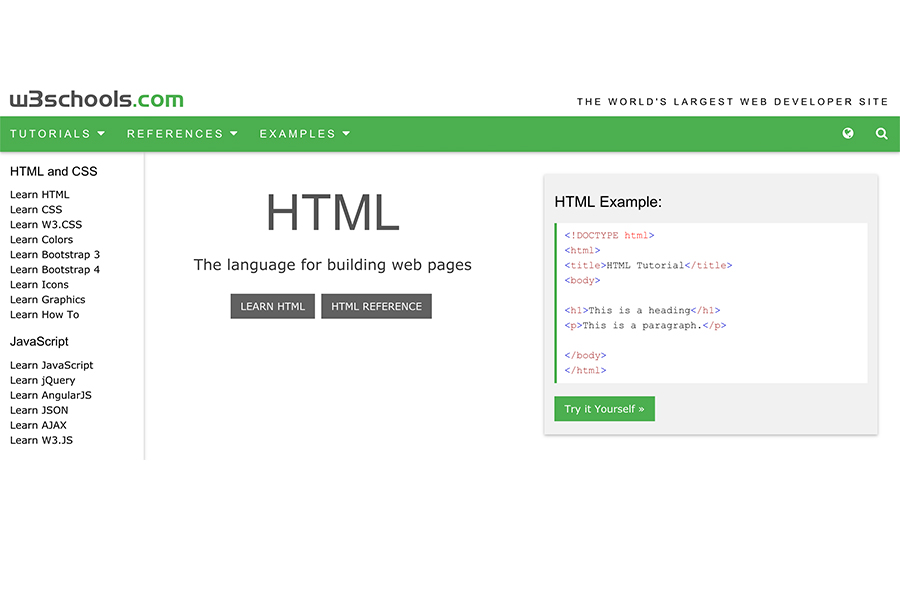Image resolution: width=900 pixels, height=600 pixels.
Task: Click the JavaScript sidebar heading
Action: point(39,341)
